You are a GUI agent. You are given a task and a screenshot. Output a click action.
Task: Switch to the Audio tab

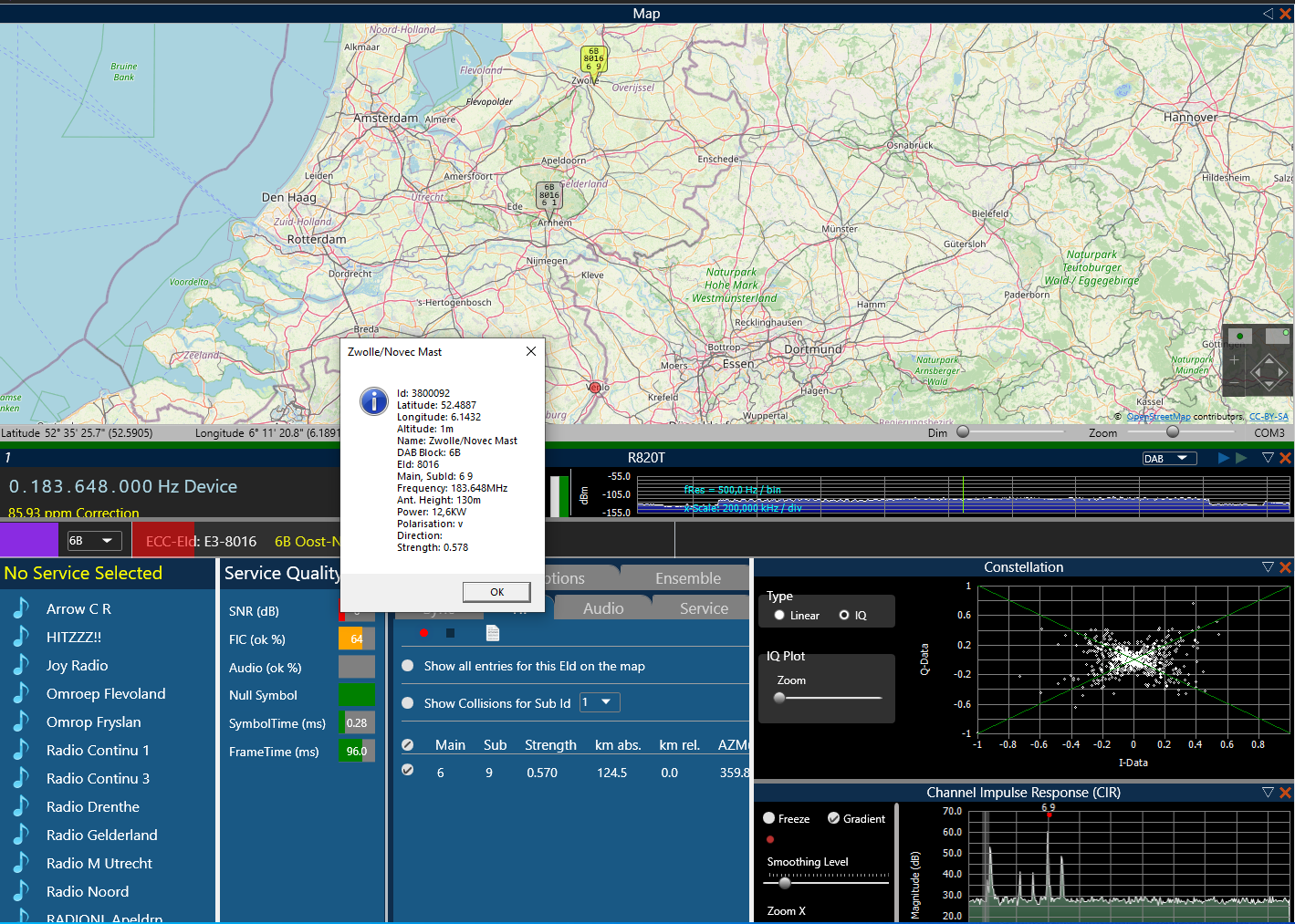point(603,608)
